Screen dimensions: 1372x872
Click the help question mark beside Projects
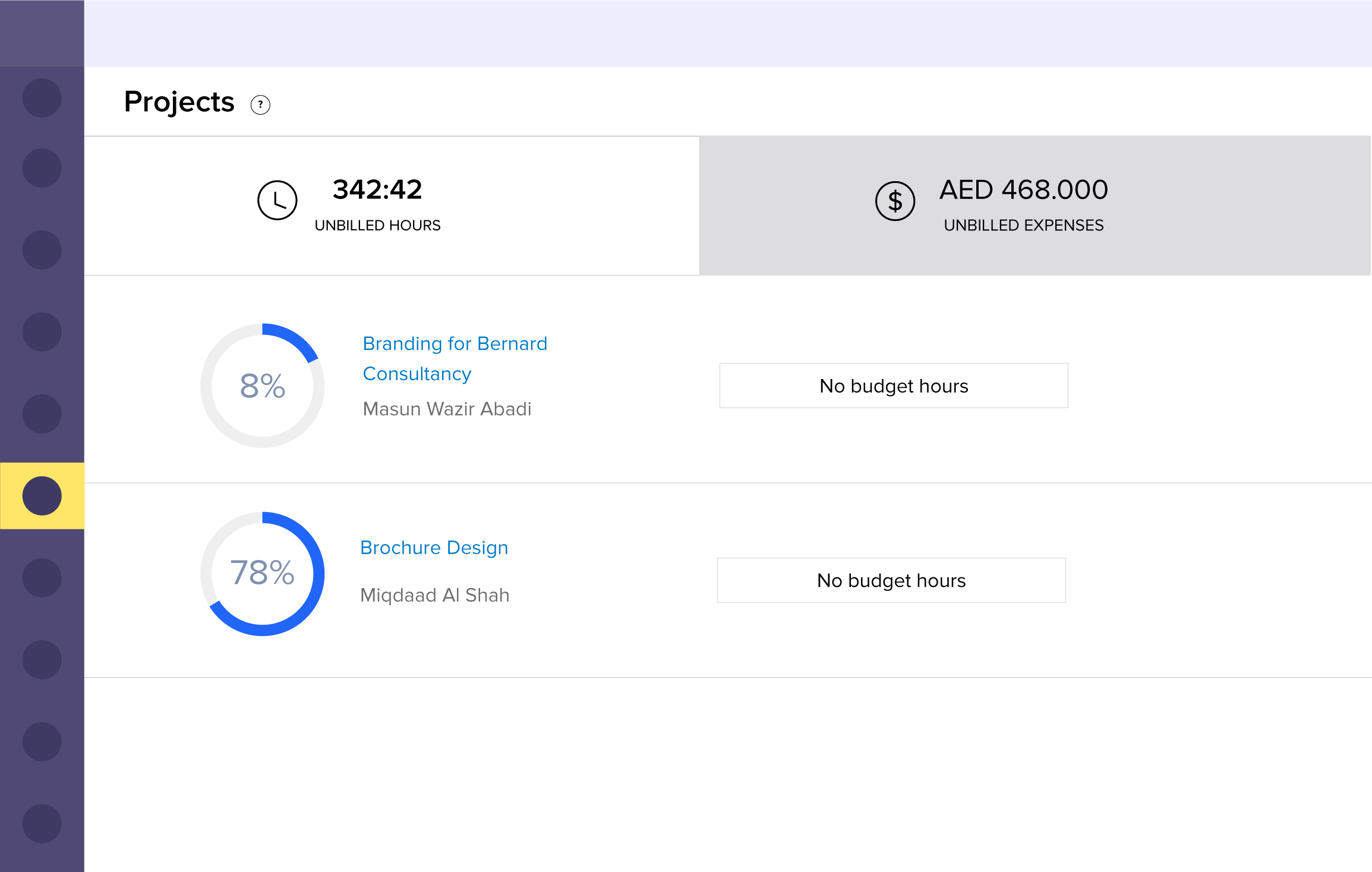[x=260, y=105]
